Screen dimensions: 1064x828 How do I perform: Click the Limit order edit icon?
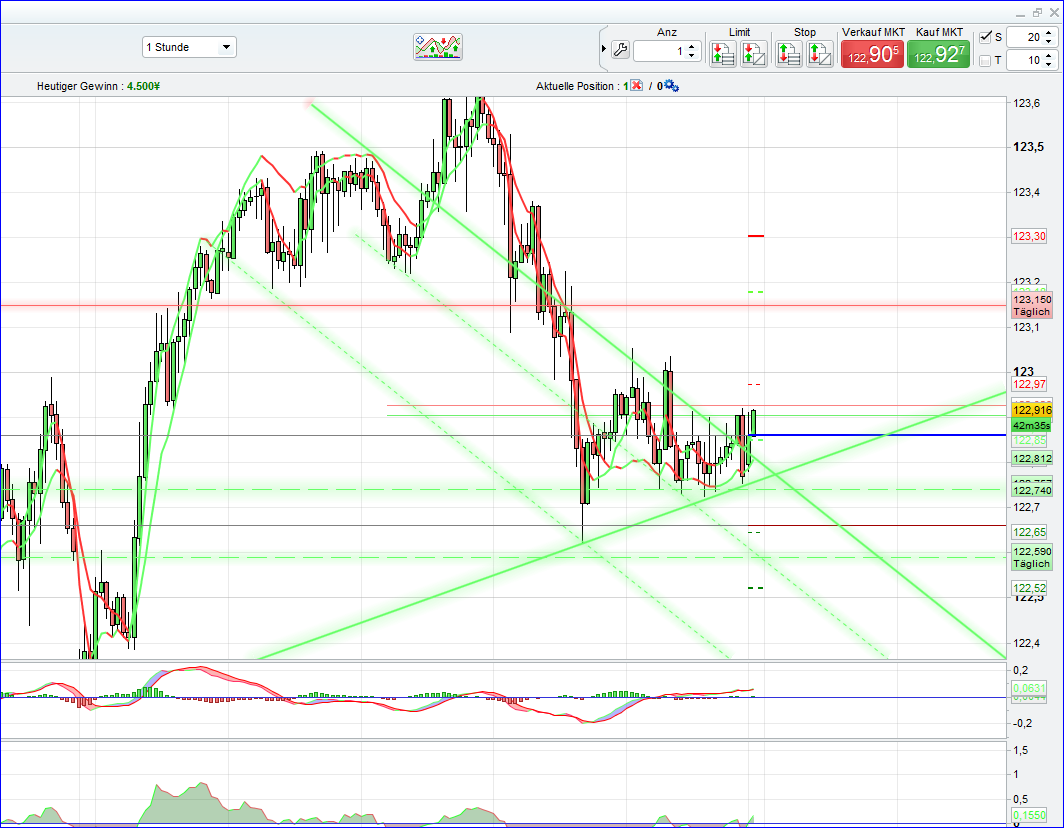click(752, 52)
